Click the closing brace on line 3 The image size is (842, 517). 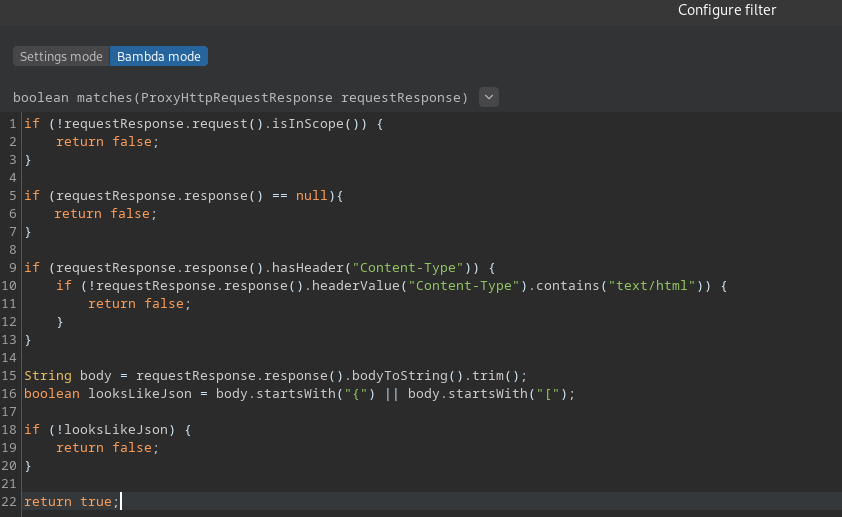click(28, 160)
